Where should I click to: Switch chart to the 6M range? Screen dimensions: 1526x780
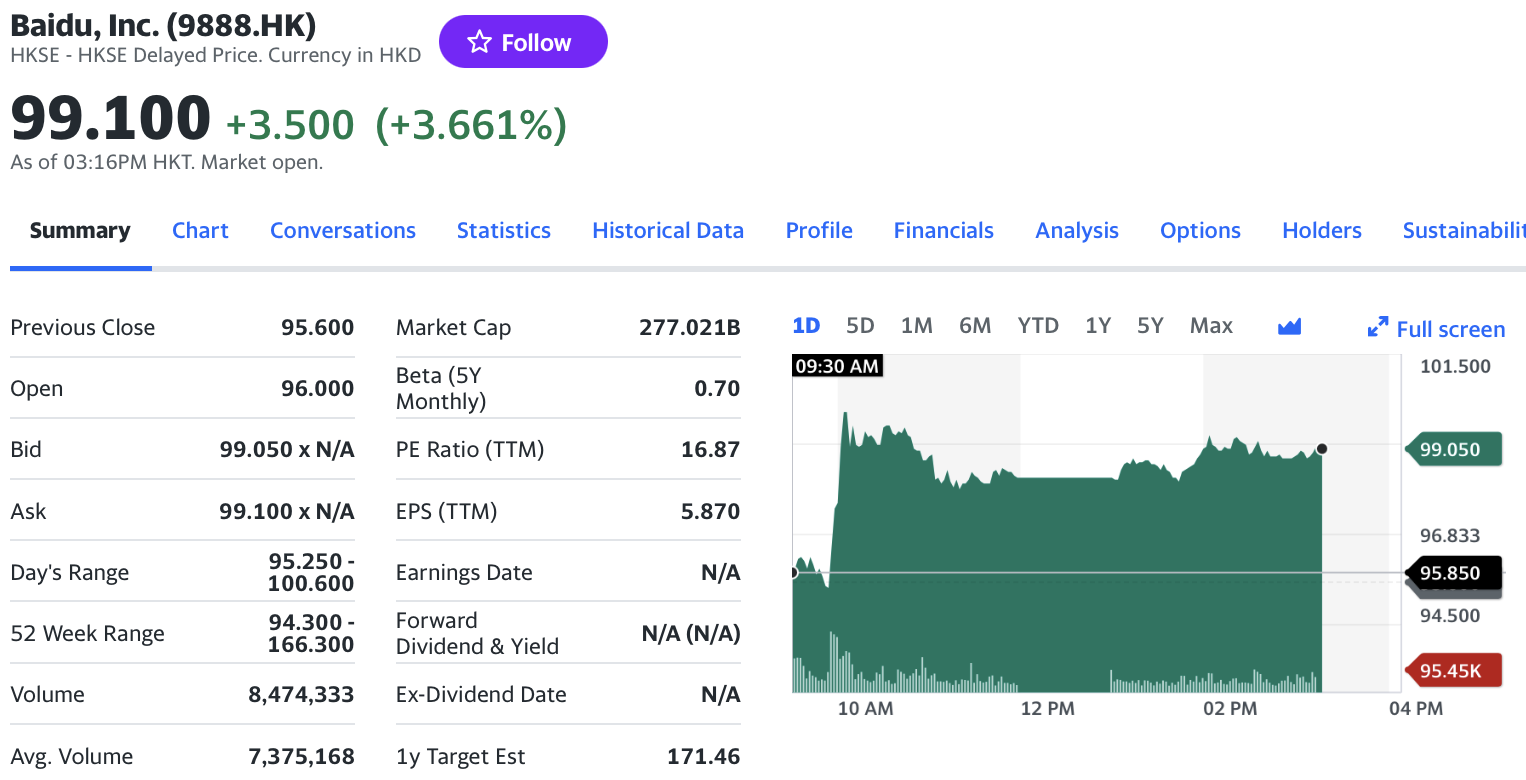point(975,326)
